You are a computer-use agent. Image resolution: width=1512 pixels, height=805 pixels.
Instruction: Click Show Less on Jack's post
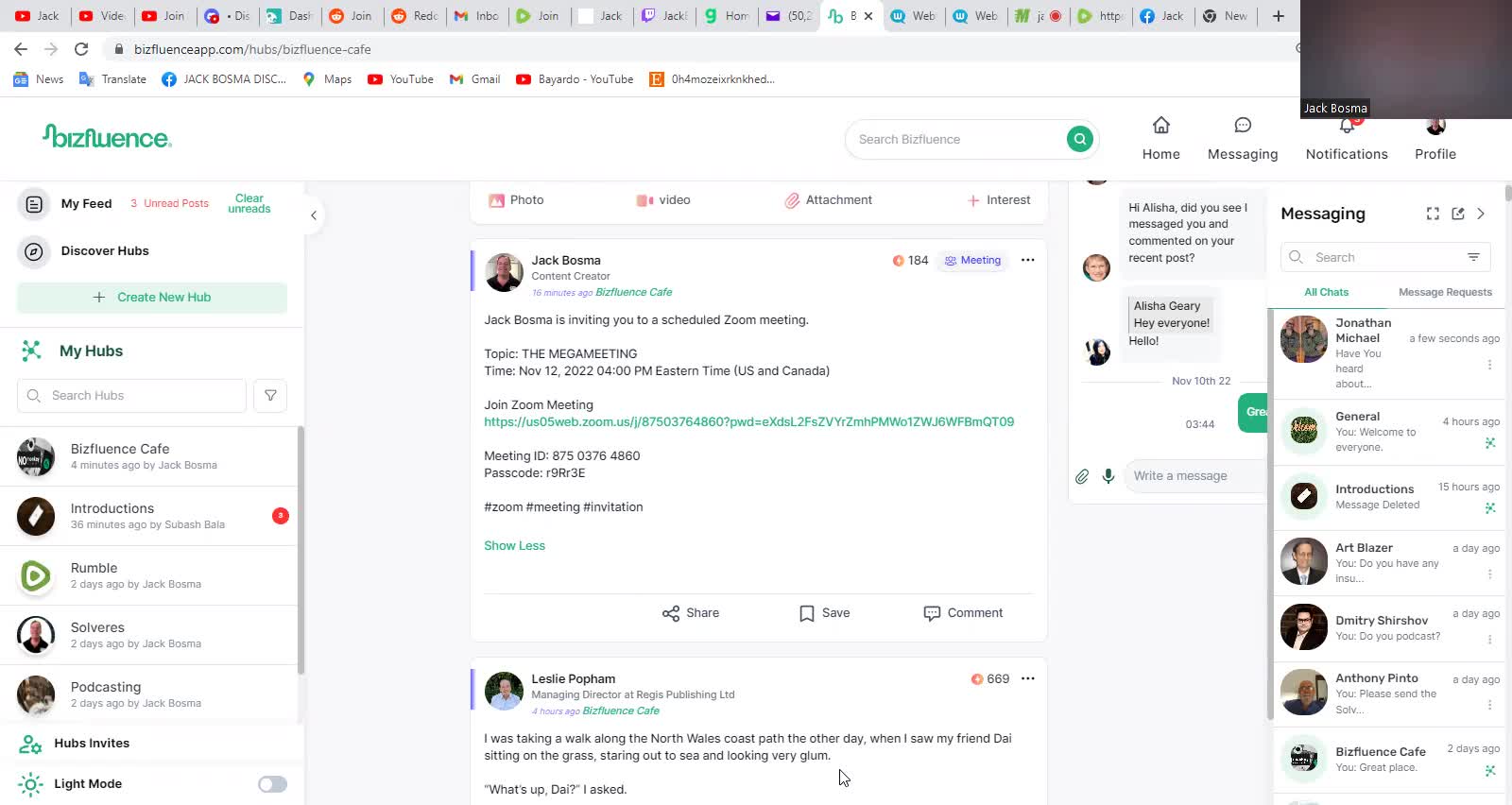click(x=514, y=546)
